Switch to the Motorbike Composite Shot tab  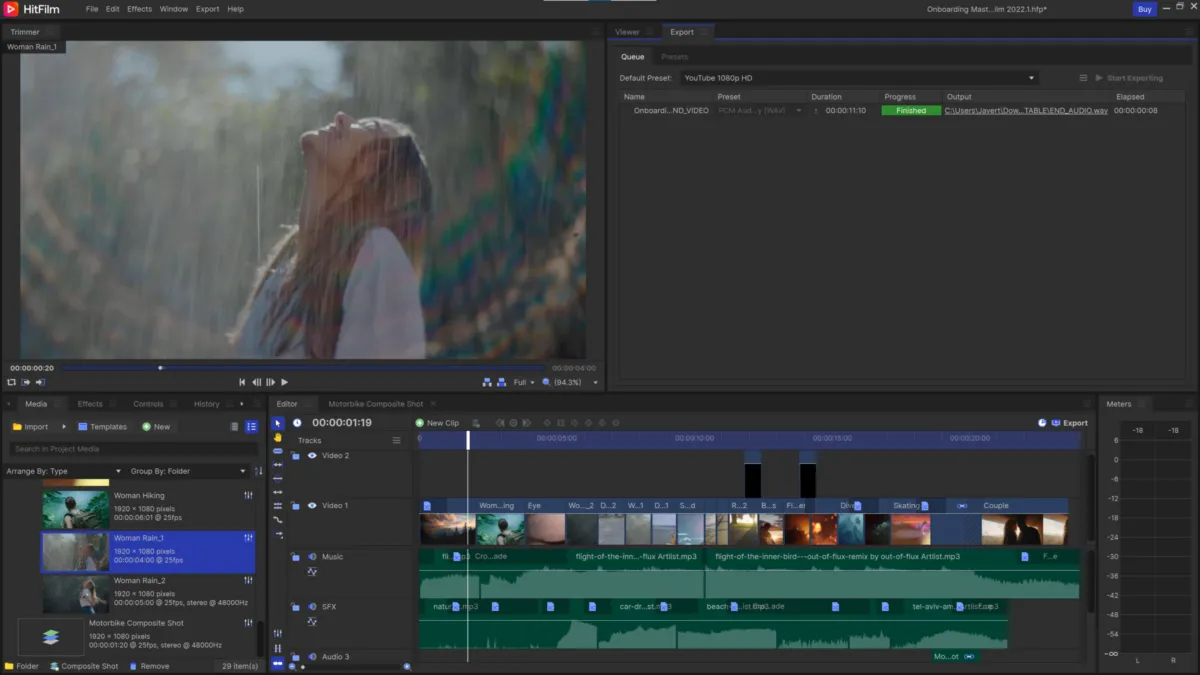pos(376,404)
